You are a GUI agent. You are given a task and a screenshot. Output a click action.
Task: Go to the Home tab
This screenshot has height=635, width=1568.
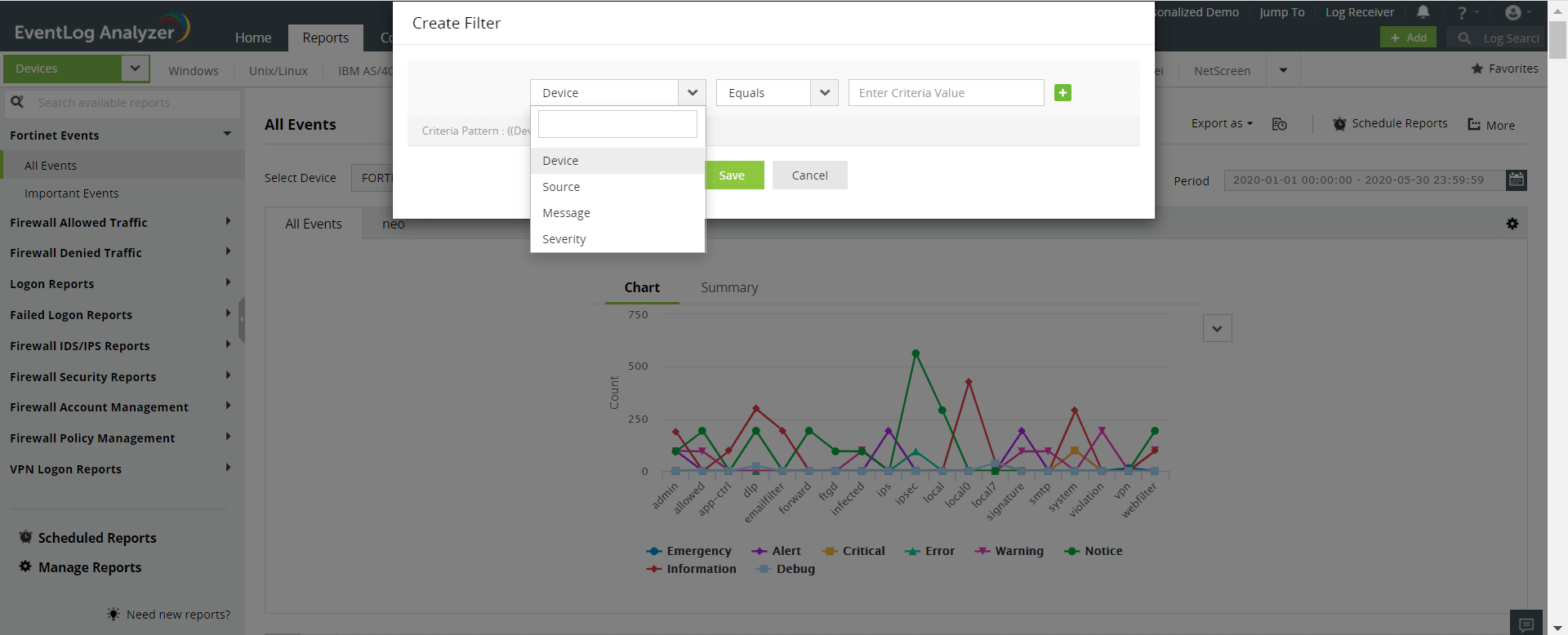point(253,38)
